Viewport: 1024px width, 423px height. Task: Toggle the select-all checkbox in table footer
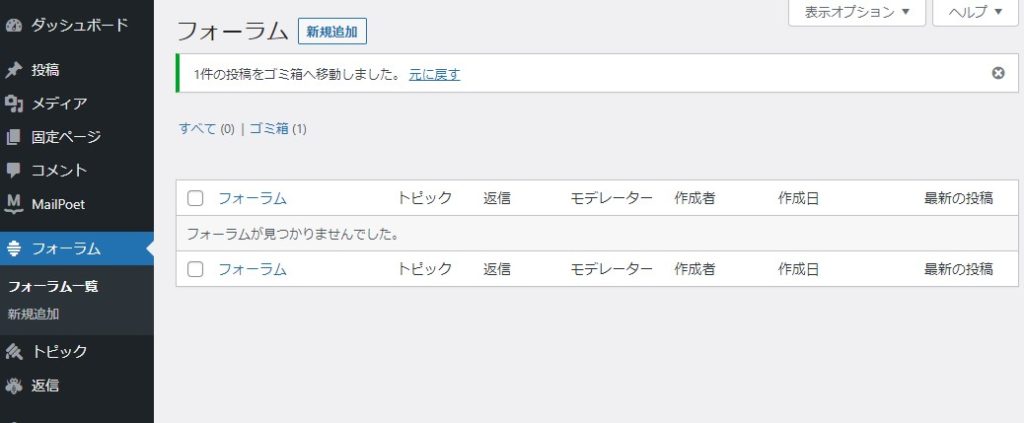[195, 269]
